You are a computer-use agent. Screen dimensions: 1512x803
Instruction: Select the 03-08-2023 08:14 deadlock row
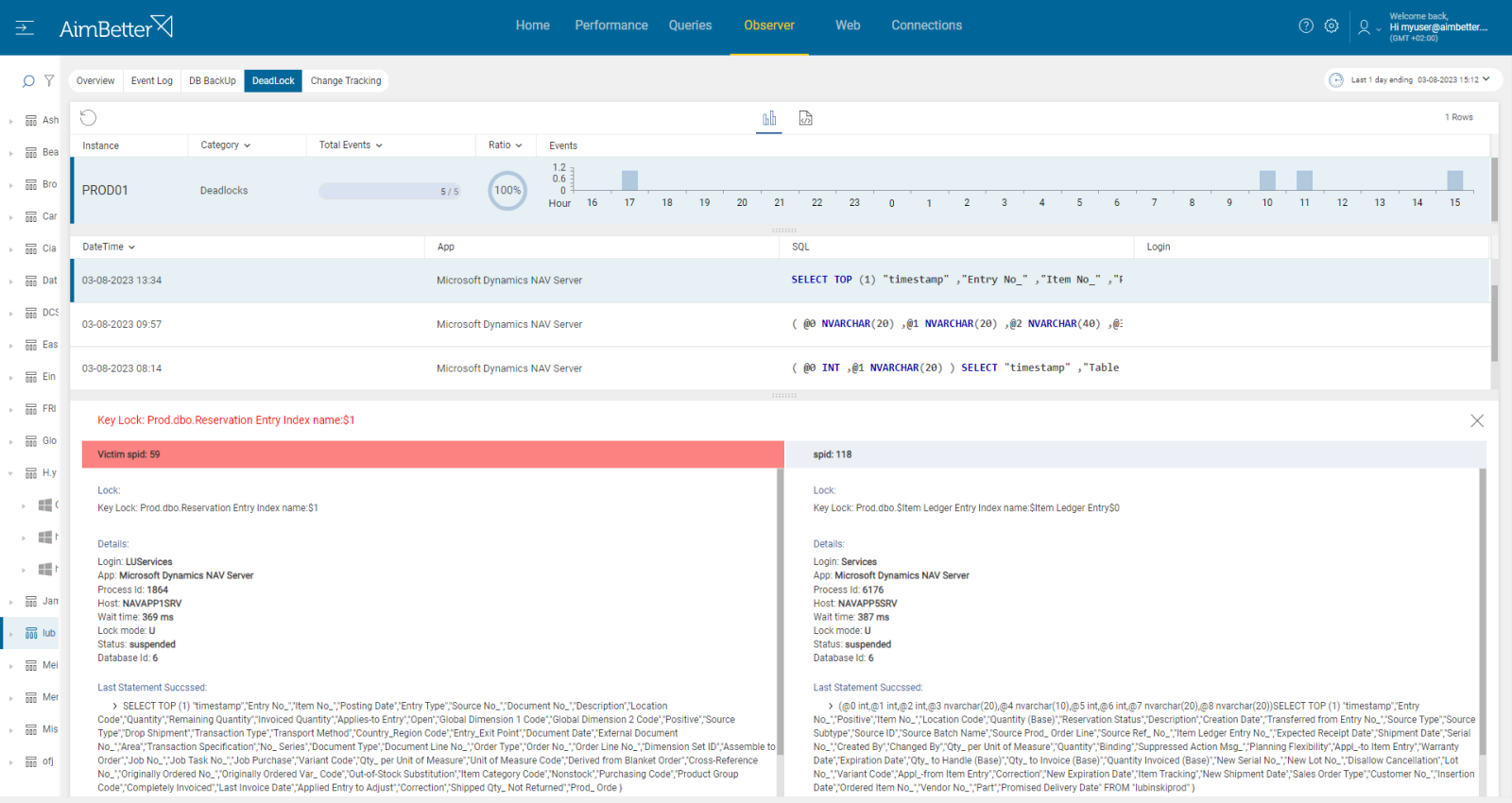tap(781, 368)
